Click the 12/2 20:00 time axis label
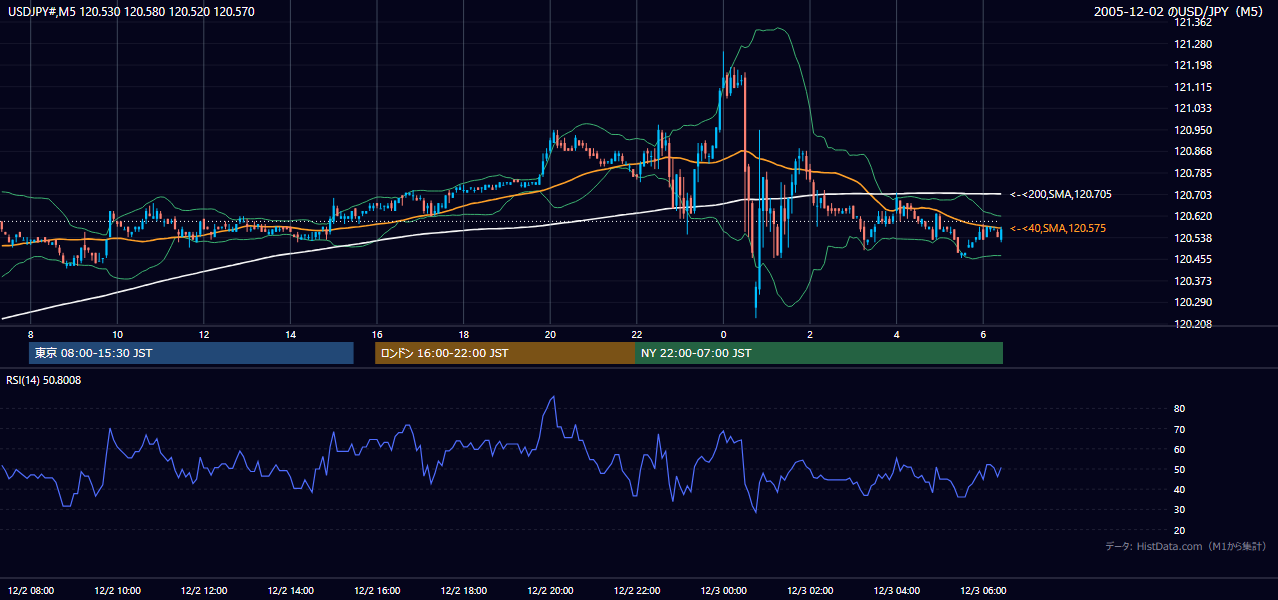 tap(550, 590)
